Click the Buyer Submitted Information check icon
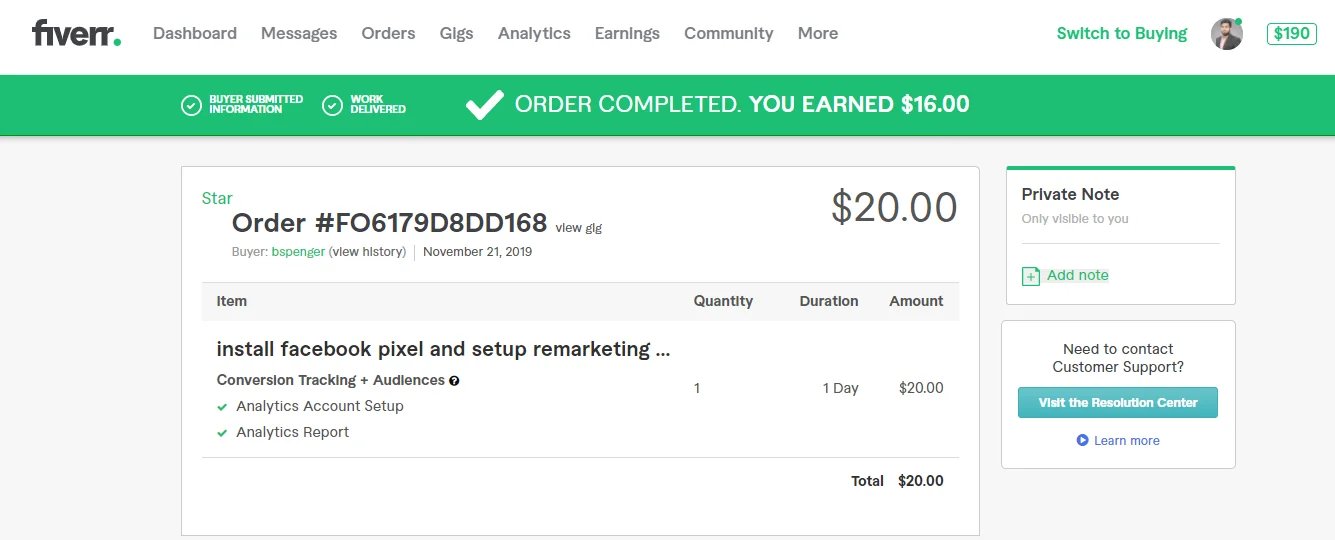Image resolution: width=1335 pixels, height=540 pixels. click(191, 105)
